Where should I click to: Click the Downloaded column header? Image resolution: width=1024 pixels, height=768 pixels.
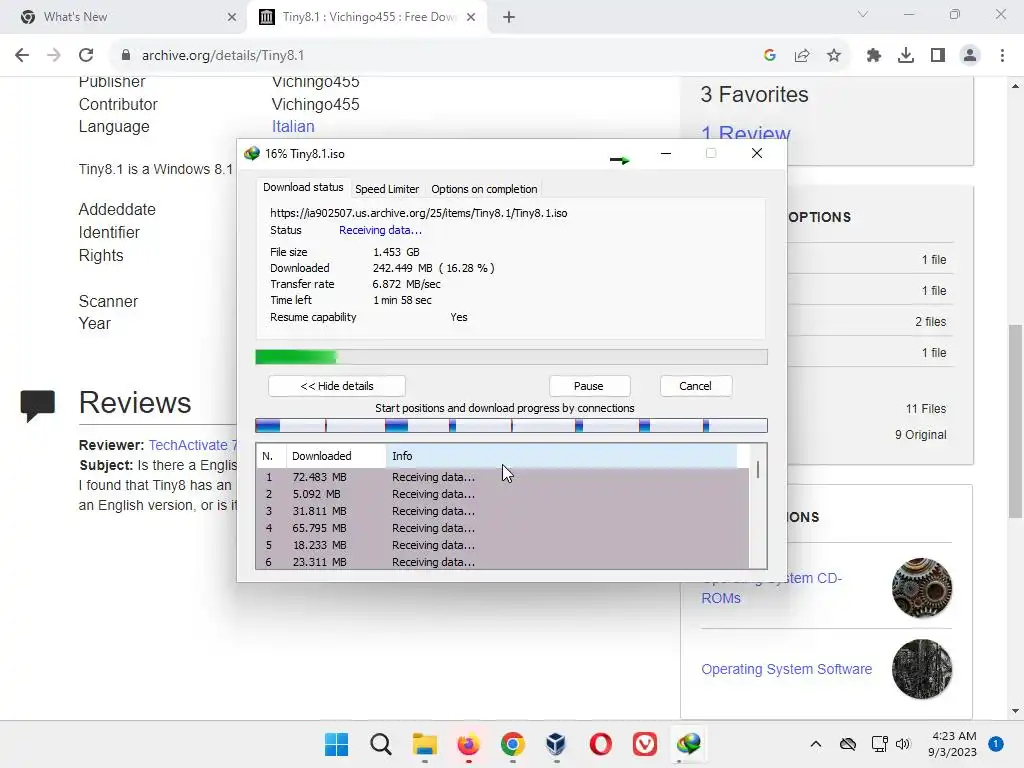336,456
